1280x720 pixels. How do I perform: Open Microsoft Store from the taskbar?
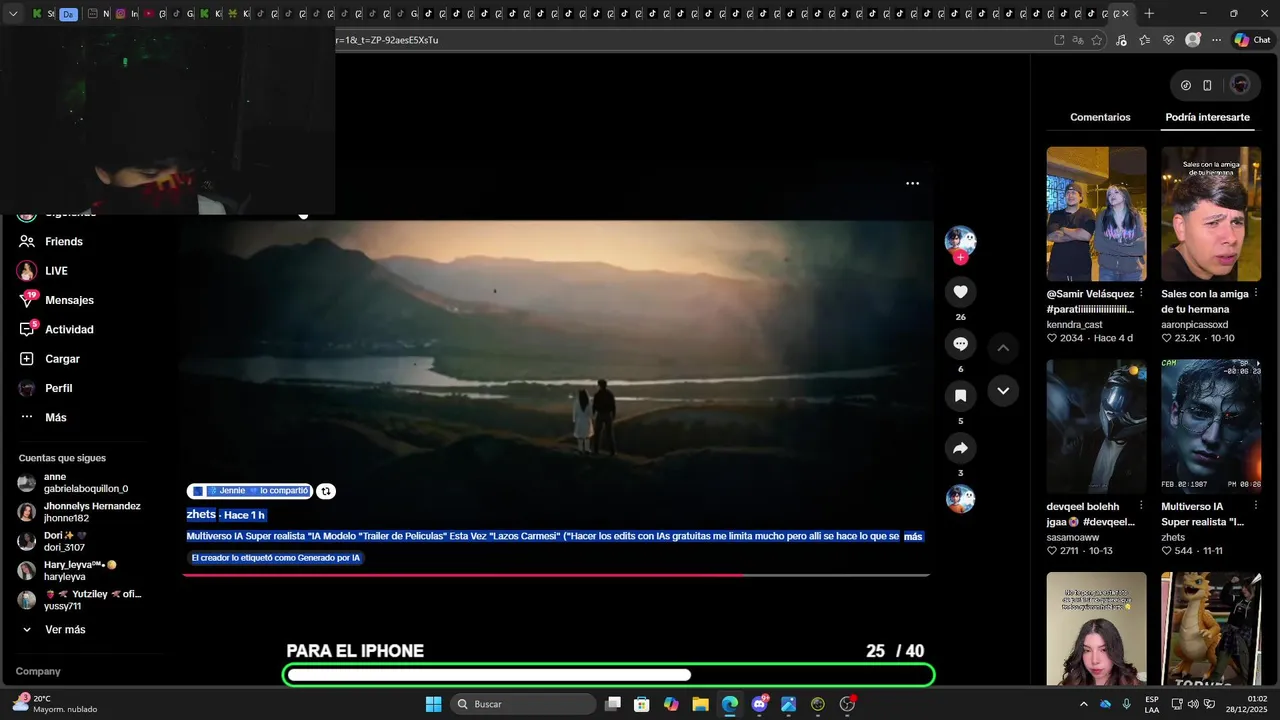[642, 704]
